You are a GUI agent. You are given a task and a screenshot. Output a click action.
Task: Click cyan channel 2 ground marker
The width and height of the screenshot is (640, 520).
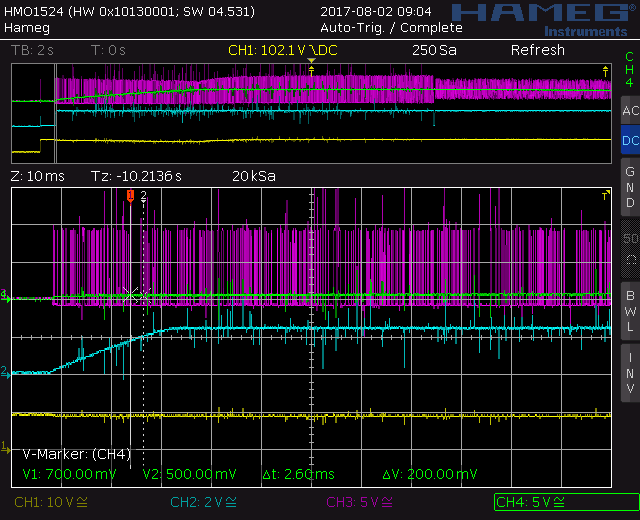(5, 372)
